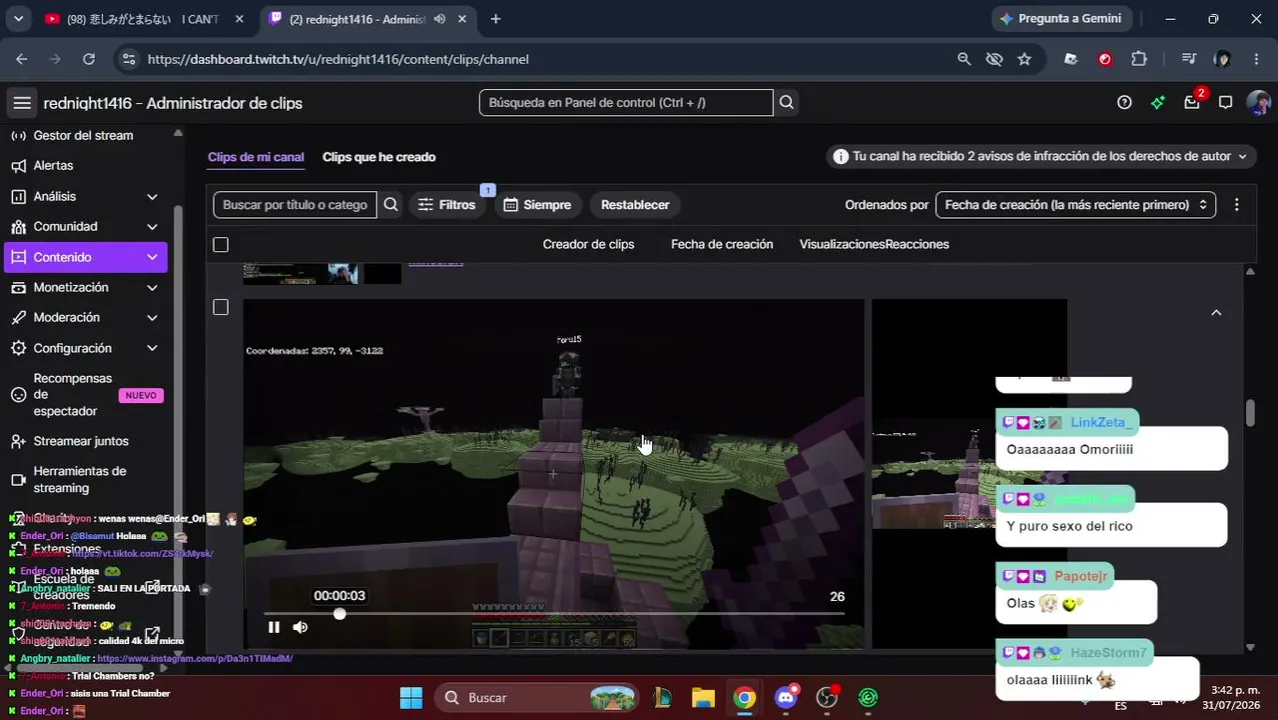Open the Twitch profile avatar menu
This screenshot has width=1278, height=720.
point(1258,102)
